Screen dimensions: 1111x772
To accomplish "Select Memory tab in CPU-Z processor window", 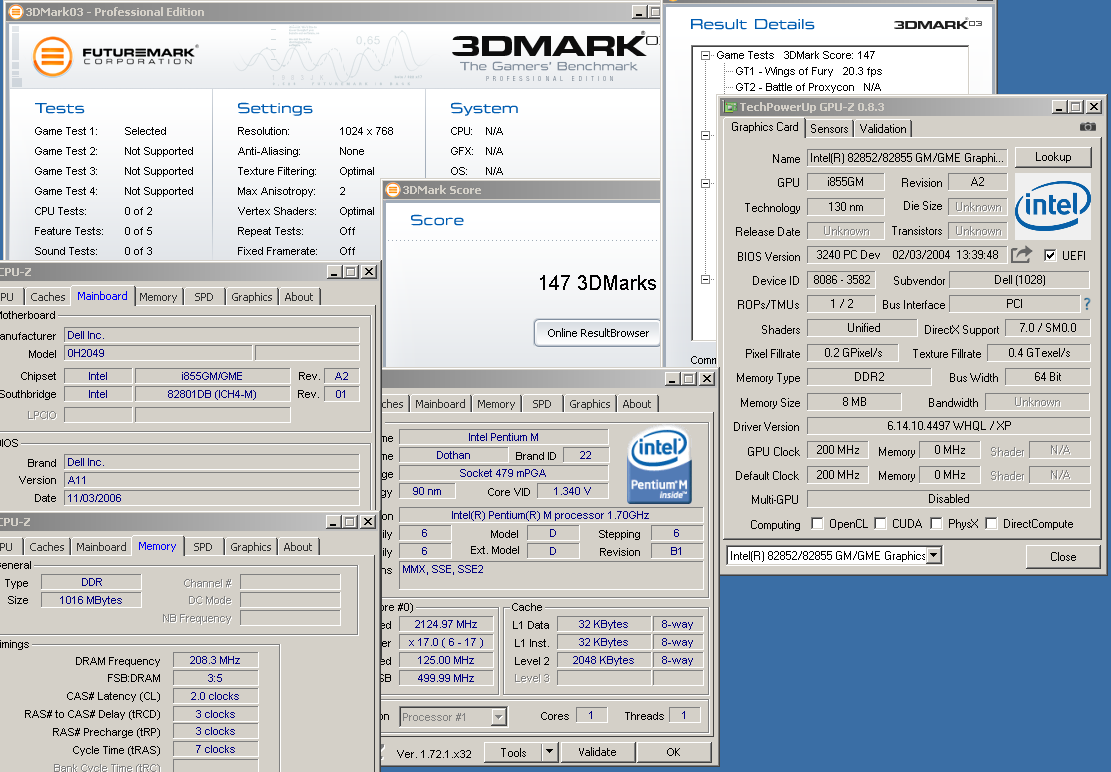I will click(496, 404).
